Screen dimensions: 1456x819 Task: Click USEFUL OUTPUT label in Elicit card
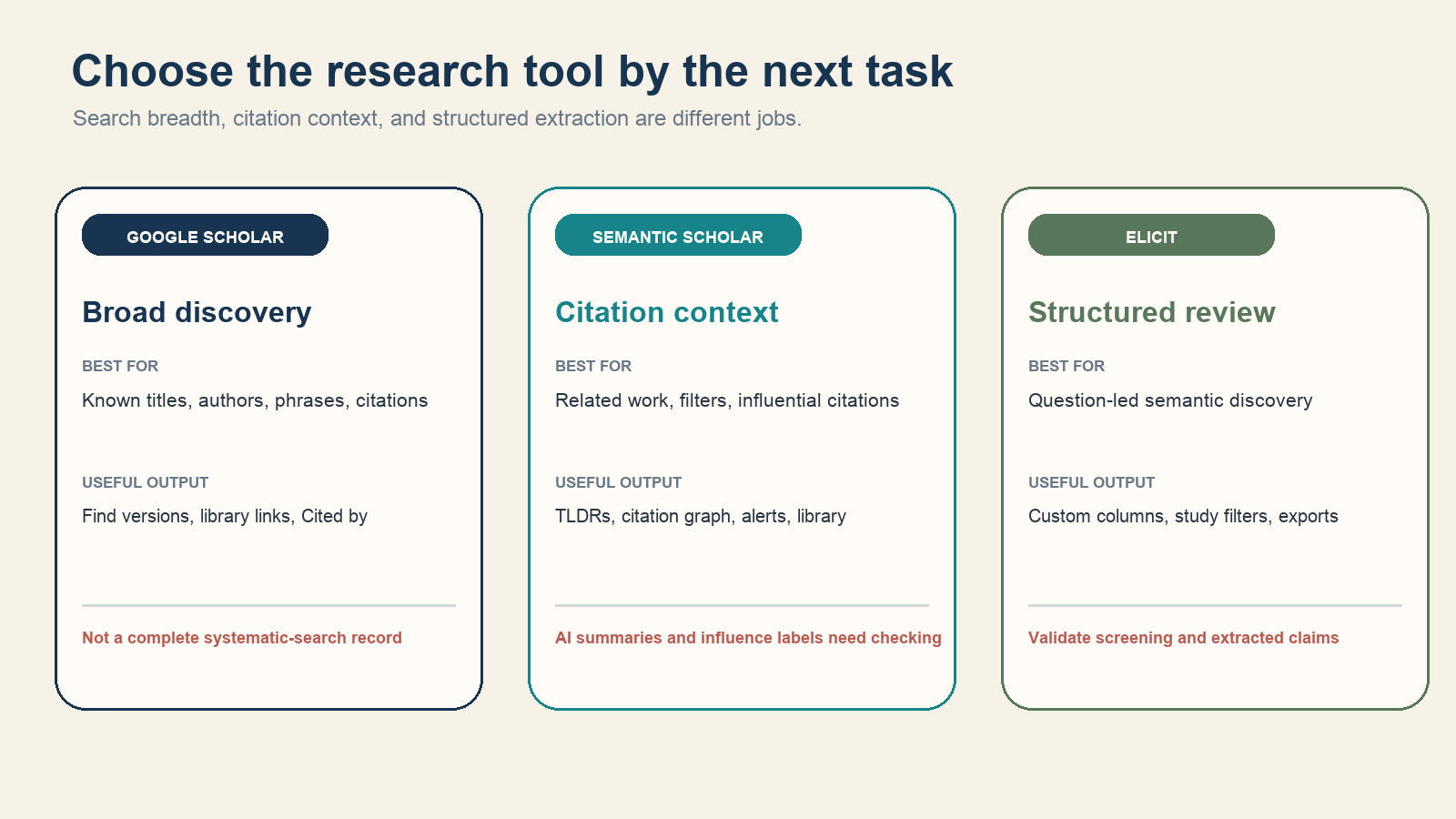tap(1092, 482)
